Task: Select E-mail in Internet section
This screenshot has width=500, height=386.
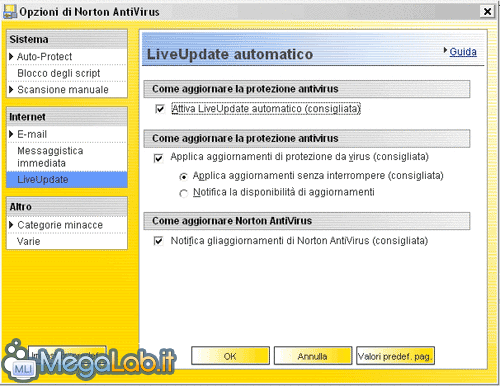Action: pyautogui.click(x=32, y=134)
